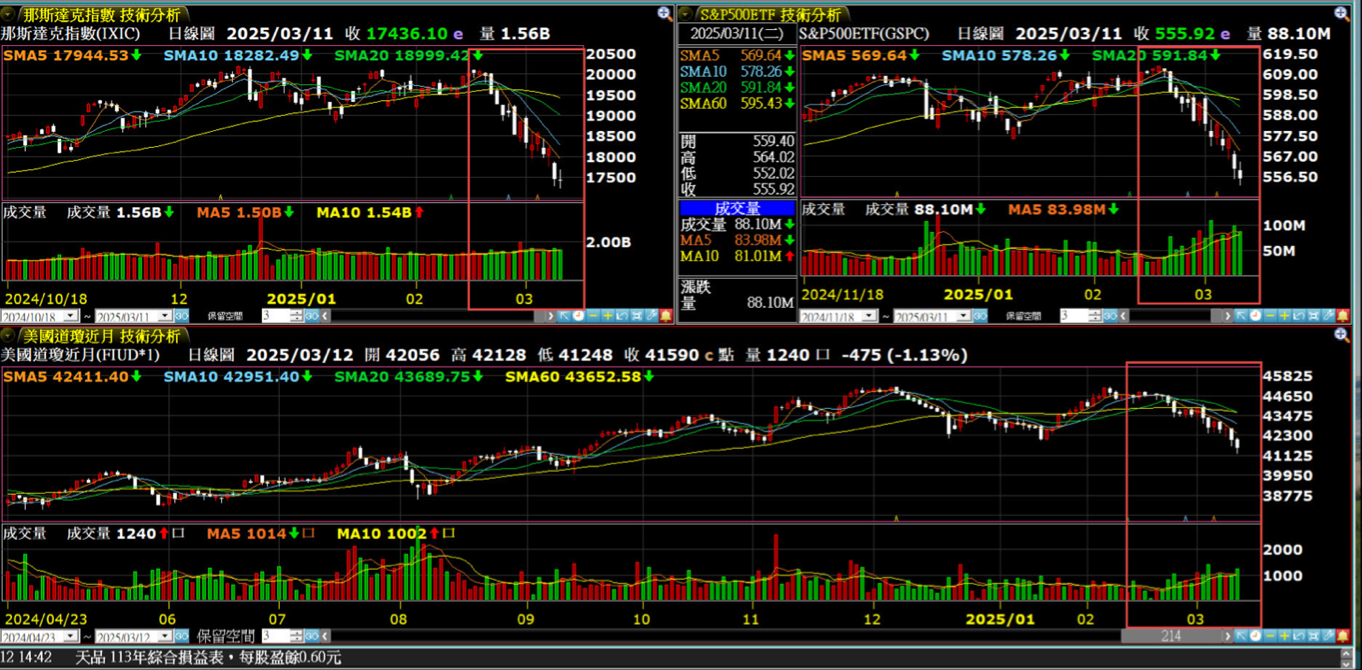Click the arrow cursor icon in Dow Jones toolbar
Screen dimensions: 1362x670
[x=1241, y=636]
